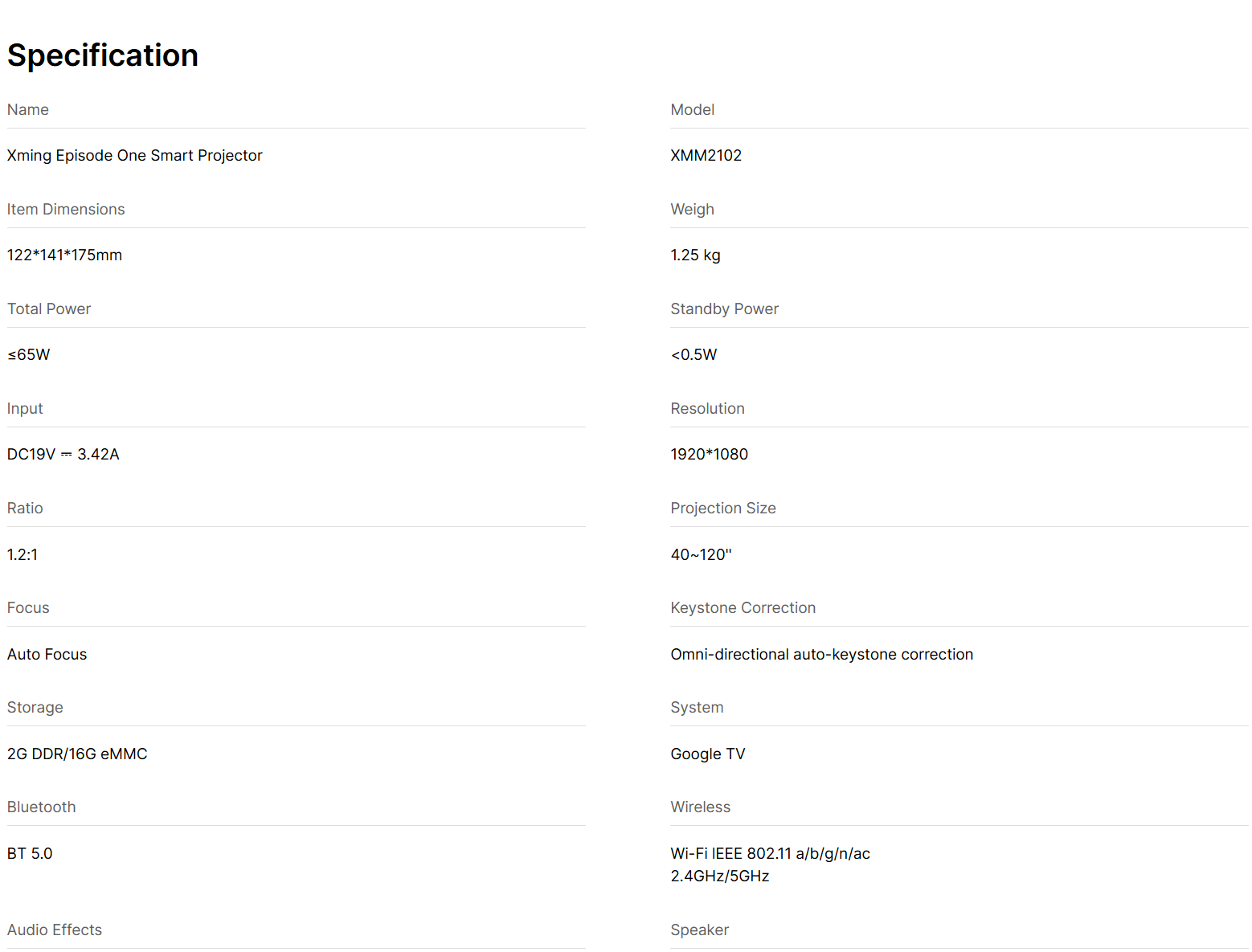Click the 2G DDR/16G eMMC storage value

coord(77,754)
